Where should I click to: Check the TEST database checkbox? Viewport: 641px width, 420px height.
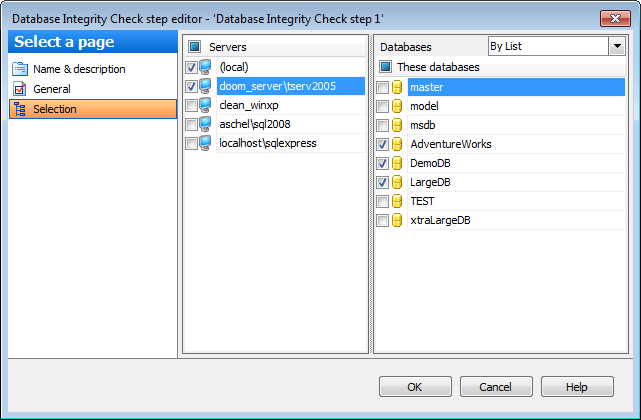coord(382,201)
